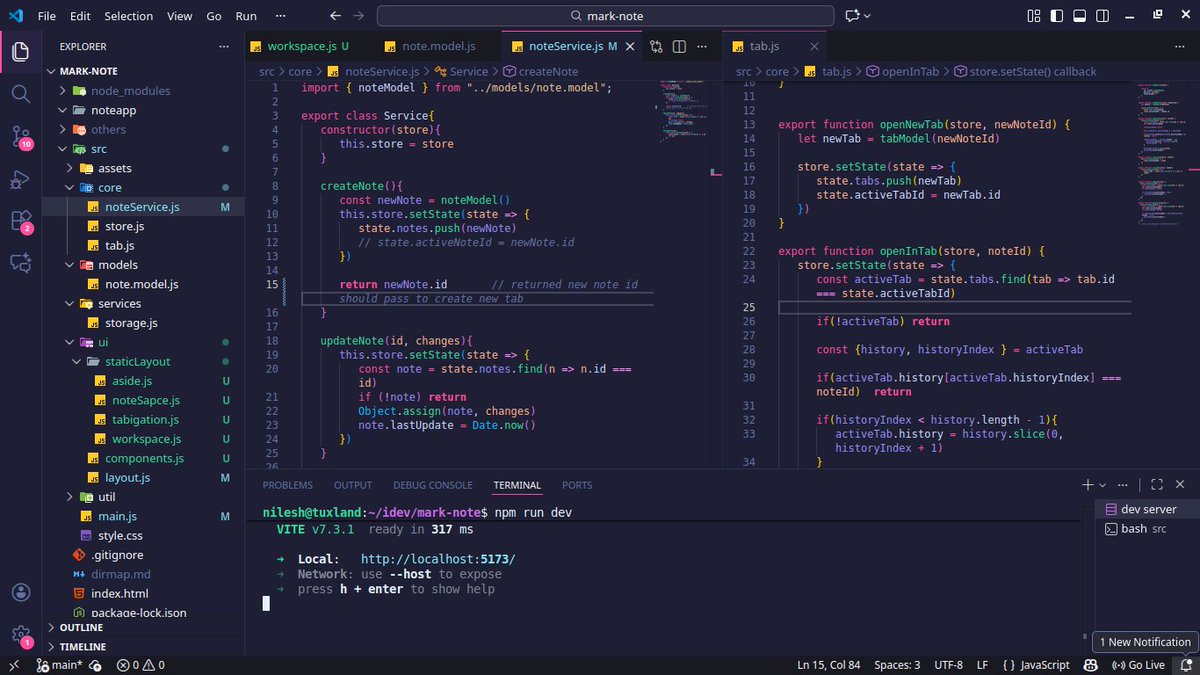Click the mark-note command center search box
Image resolution: width=1200 pixels, height=675 pixels.
(x=605, y=16)
